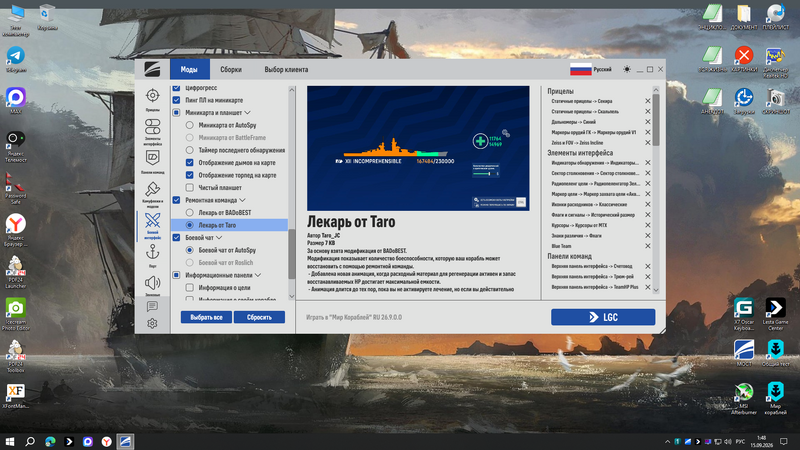Toggle the Миникарта и планшет group checkbox
Viewport: 800px width, 450px height.
click(177, 112)
